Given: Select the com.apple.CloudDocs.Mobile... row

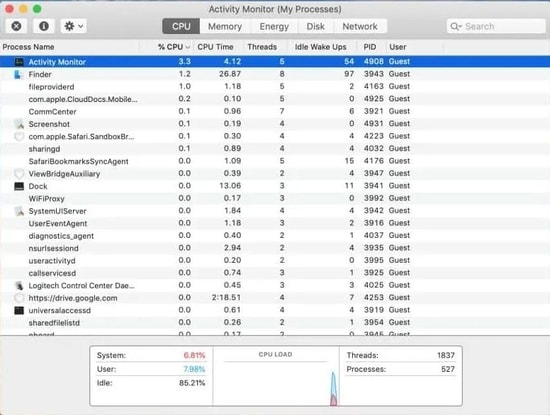Looking at the screenshot, I should (275, 99).
